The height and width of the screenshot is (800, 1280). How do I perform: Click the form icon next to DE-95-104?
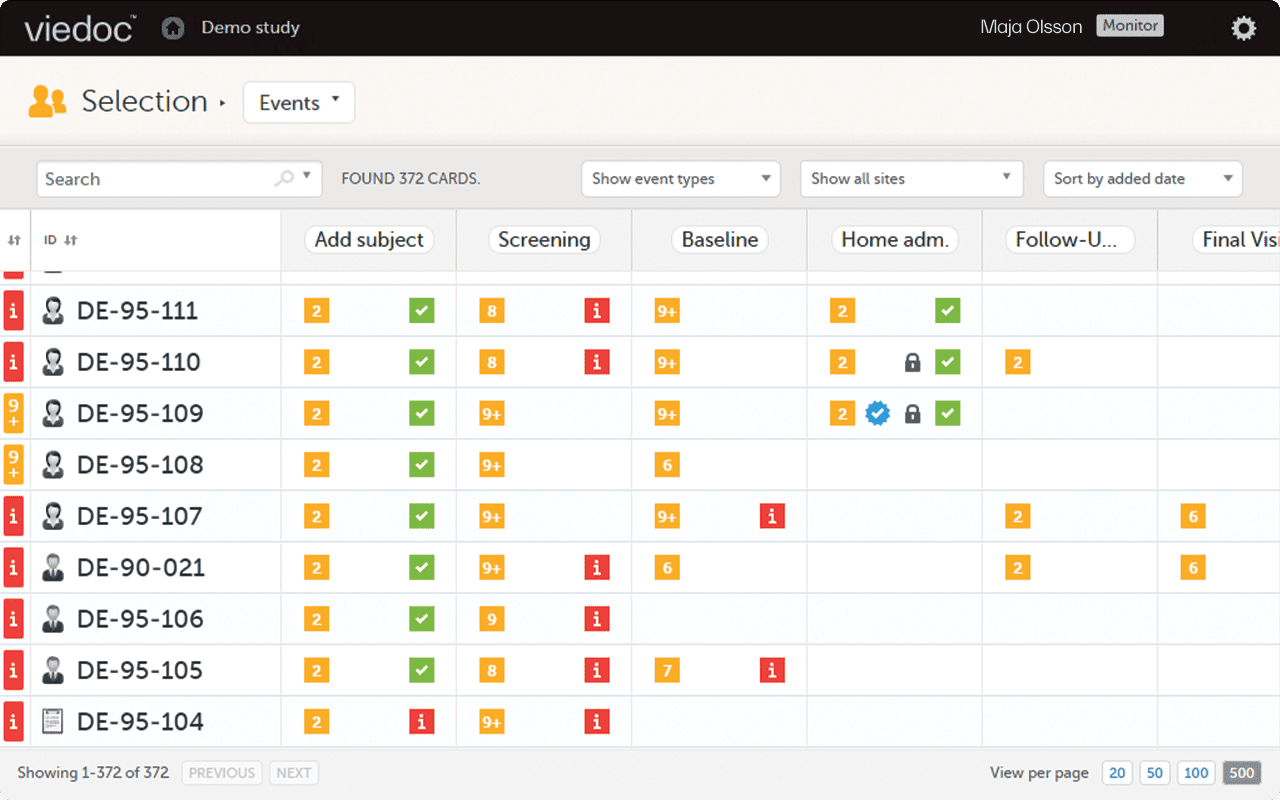(x=53, y=721)
